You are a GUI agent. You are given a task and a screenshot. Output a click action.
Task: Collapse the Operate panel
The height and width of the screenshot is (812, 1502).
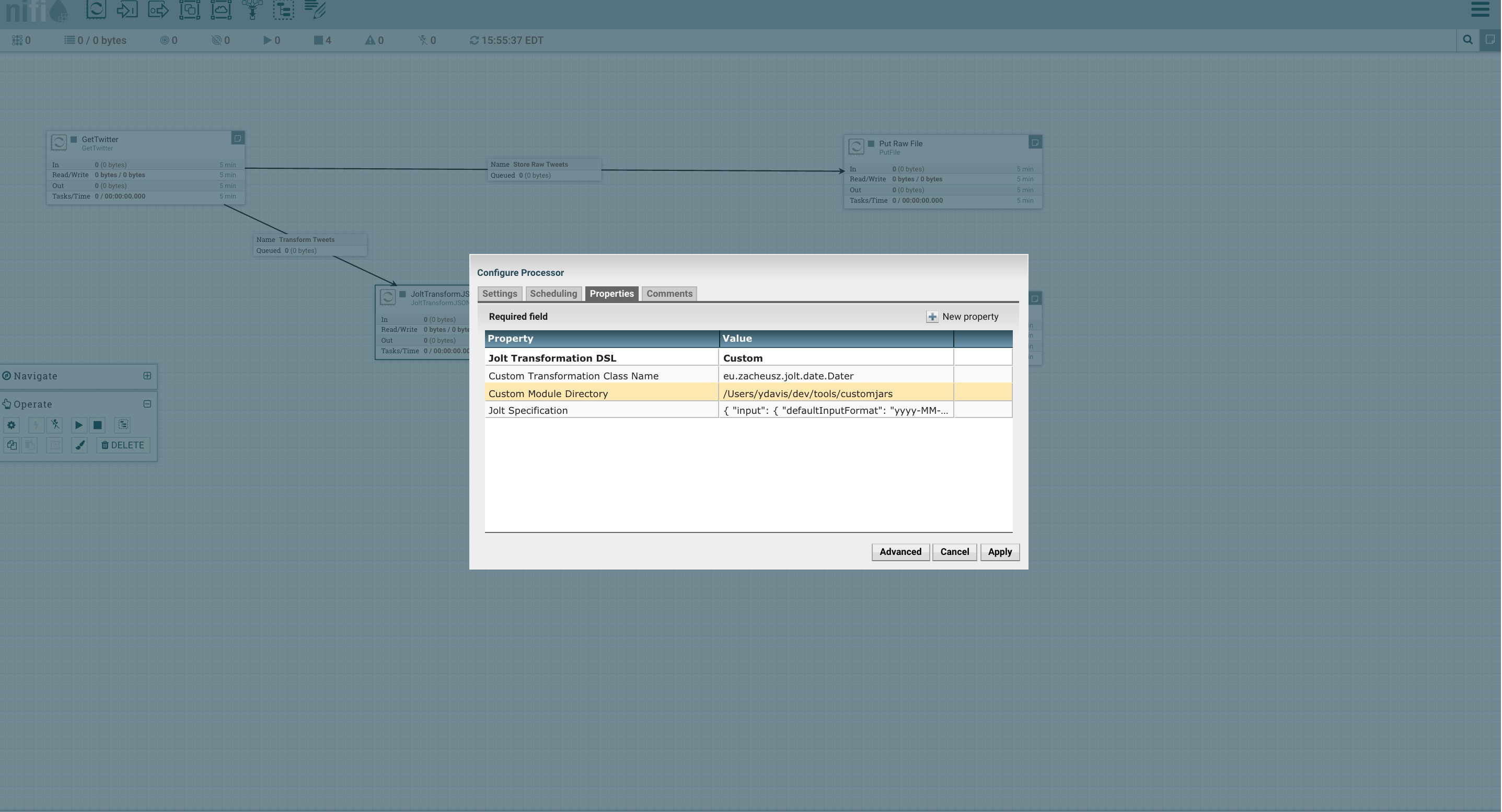pyautogui.click(x=147, y=404)
